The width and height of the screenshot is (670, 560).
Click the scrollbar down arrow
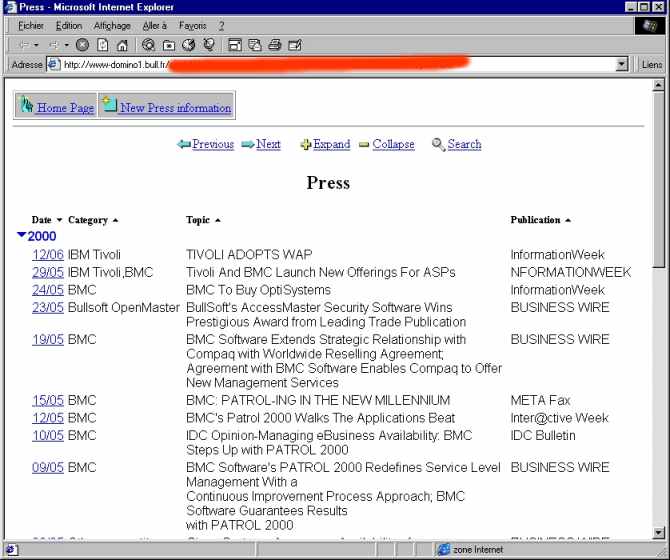(658, 532)
